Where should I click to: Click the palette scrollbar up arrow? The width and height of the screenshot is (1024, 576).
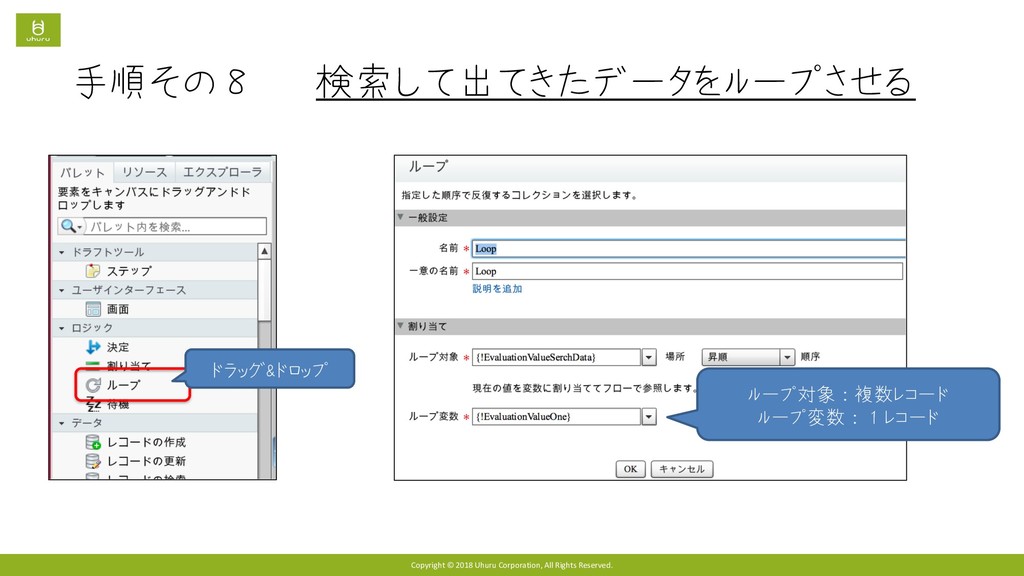[x=264, y=251]
